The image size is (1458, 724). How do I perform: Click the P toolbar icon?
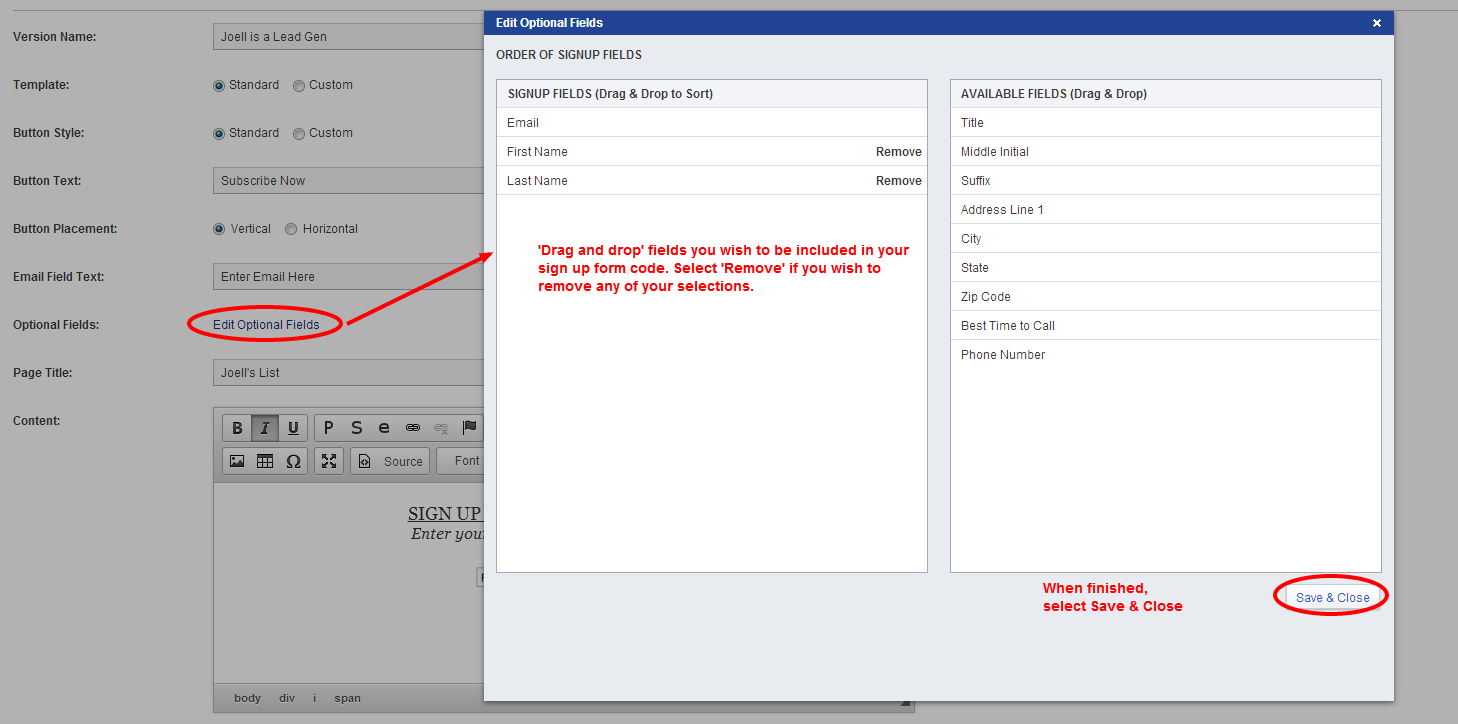(x=328, y=428)
